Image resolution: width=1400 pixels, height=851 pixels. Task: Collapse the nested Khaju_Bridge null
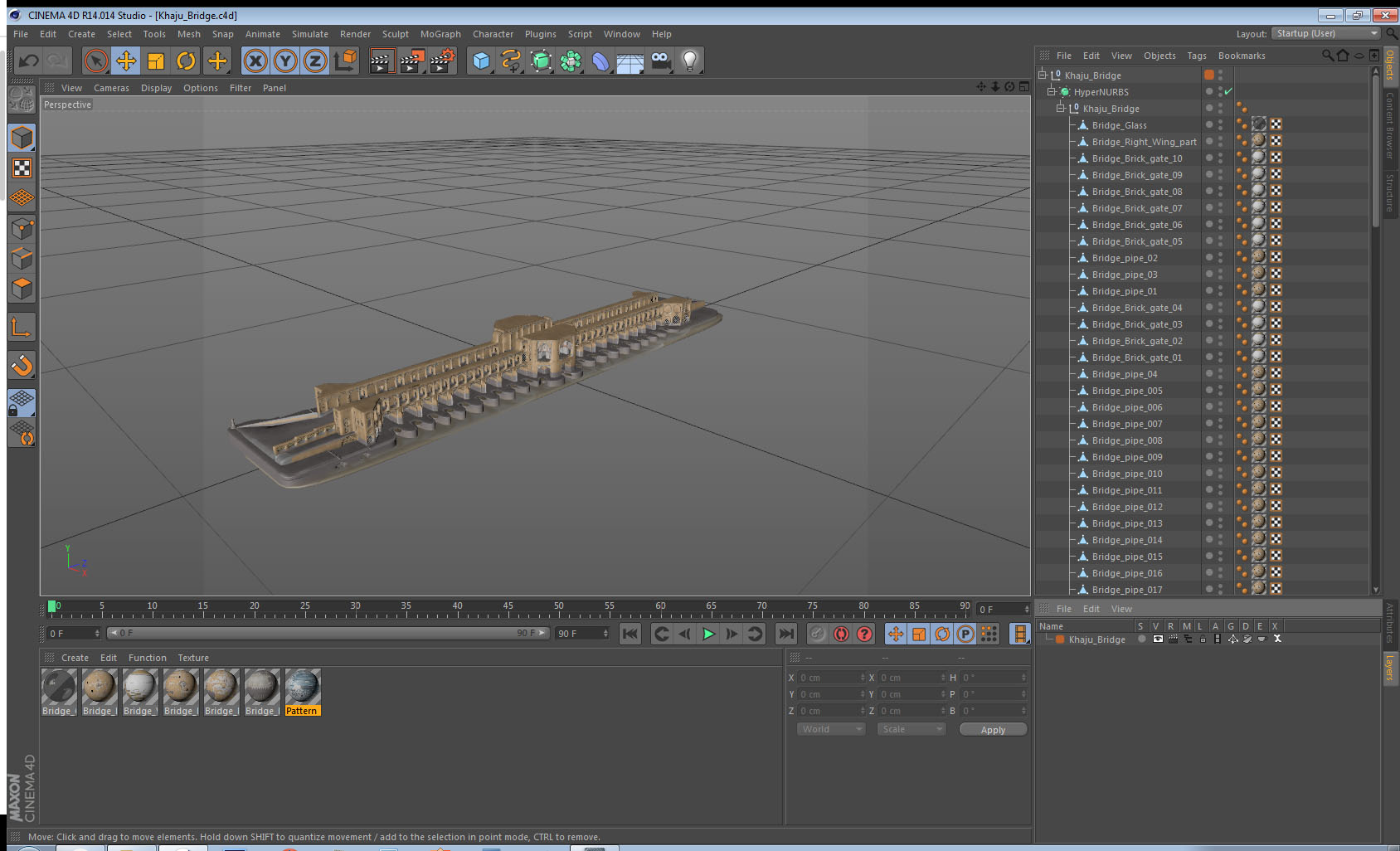[x=1060, y=108]
